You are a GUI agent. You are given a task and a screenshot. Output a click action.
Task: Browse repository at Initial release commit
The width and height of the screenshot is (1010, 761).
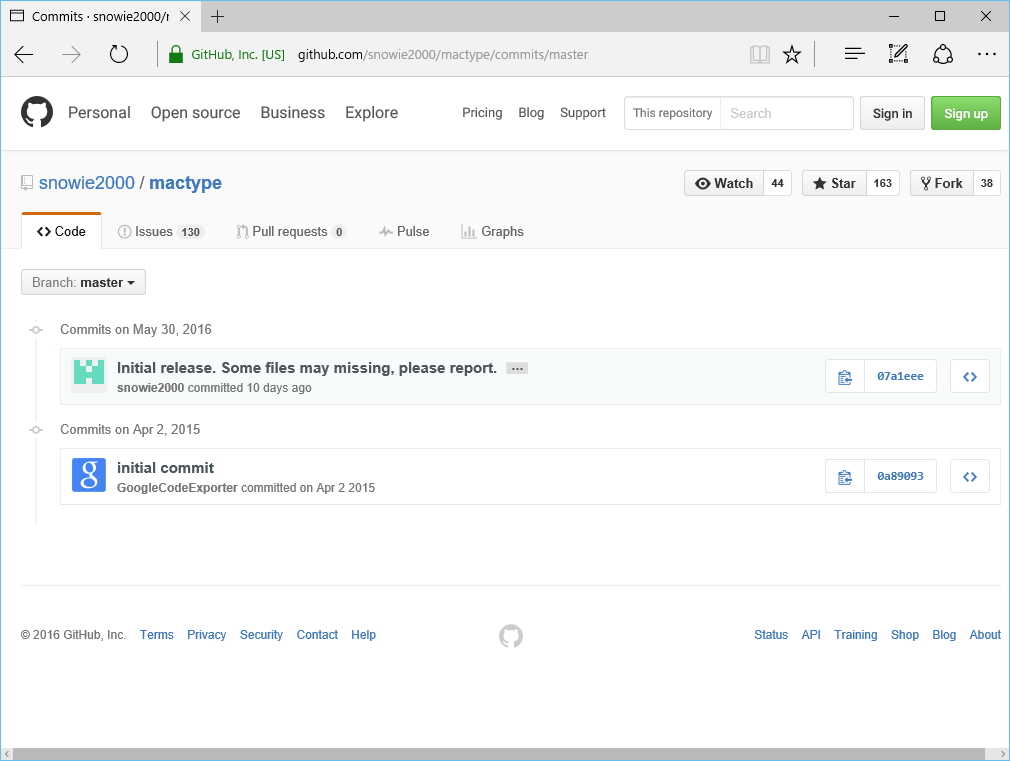[x=969, y=377]
